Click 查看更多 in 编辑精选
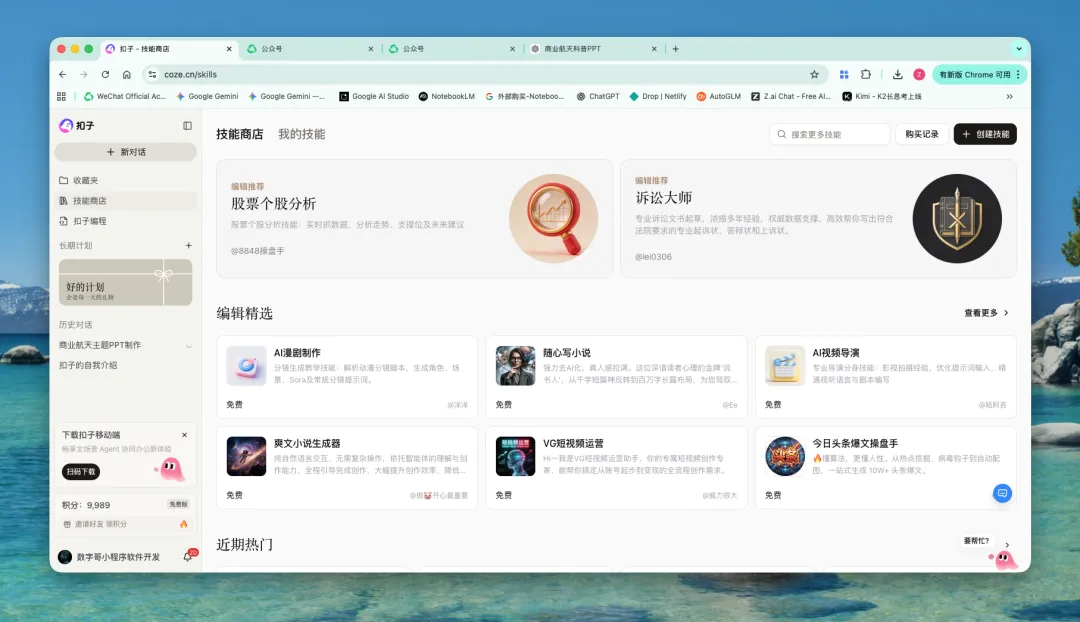The image size is (1080, 622). (x=986, y=313)
